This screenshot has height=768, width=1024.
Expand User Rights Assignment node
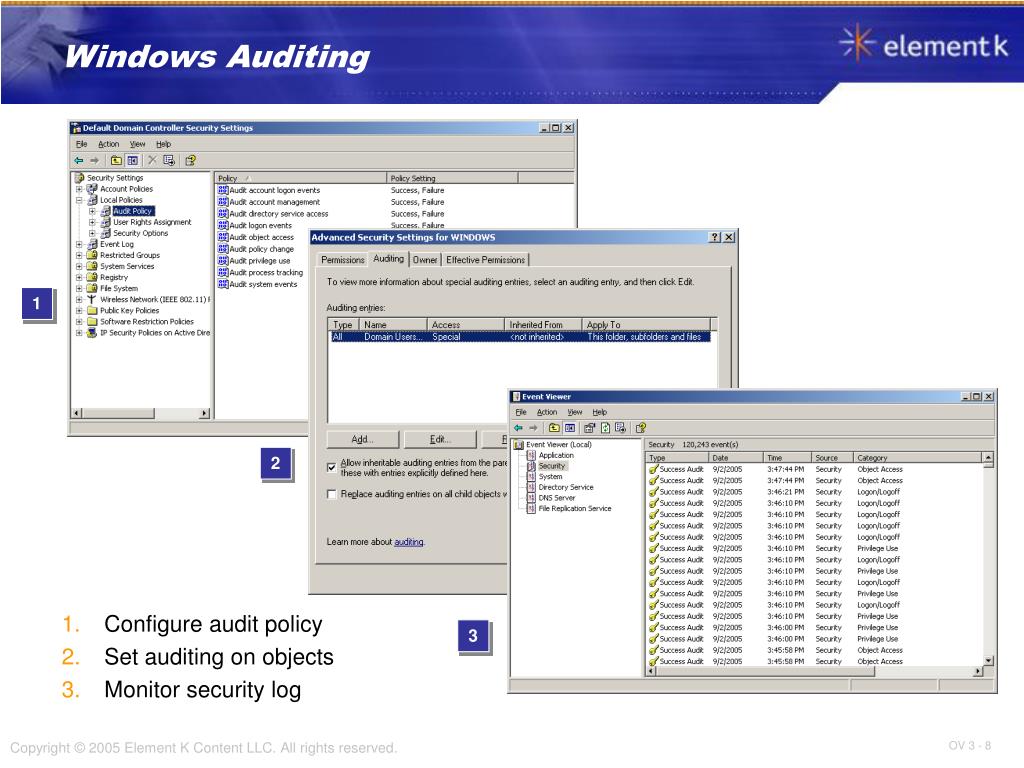(92, 222)
